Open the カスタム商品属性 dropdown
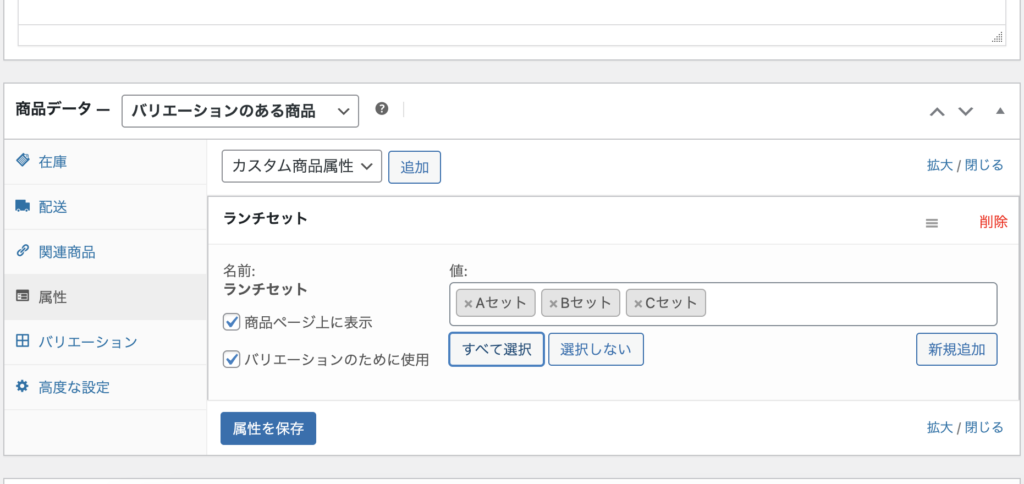The width and height of the screenshot is (1024, 484). pyautogui.click(x=301, y=167)
